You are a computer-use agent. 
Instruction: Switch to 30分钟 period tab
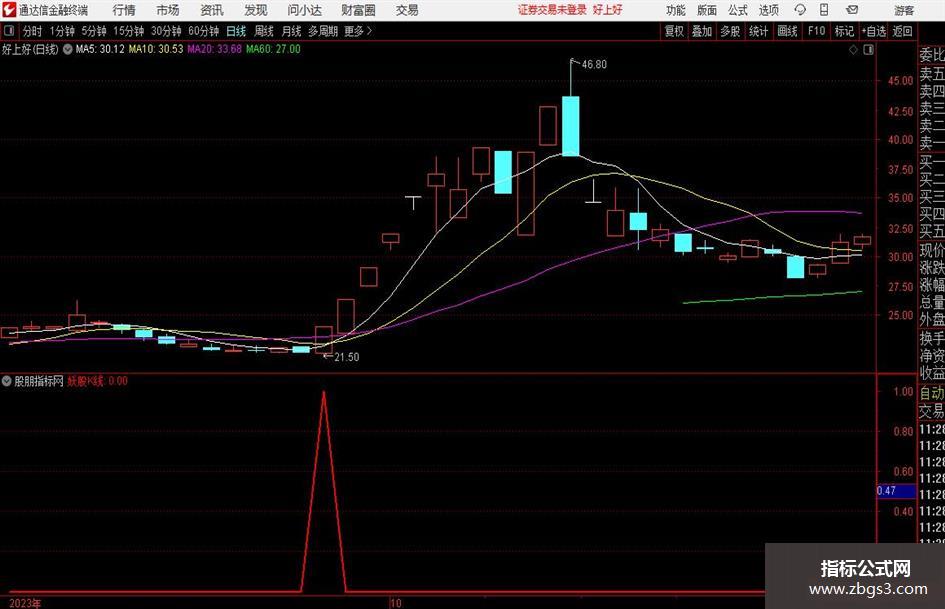coord(166,31)
